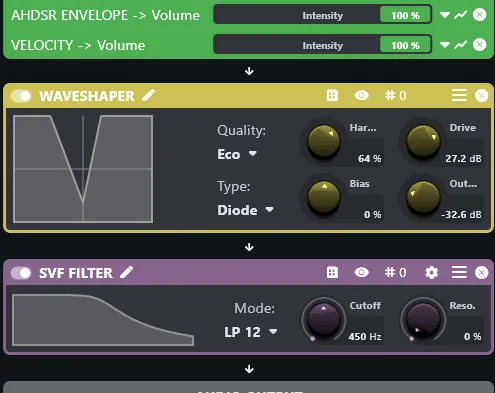This screenshot has height=393, width=495.
Task: Toggle SVF Filter bypass switch
Action: click(x=21, y=273)
